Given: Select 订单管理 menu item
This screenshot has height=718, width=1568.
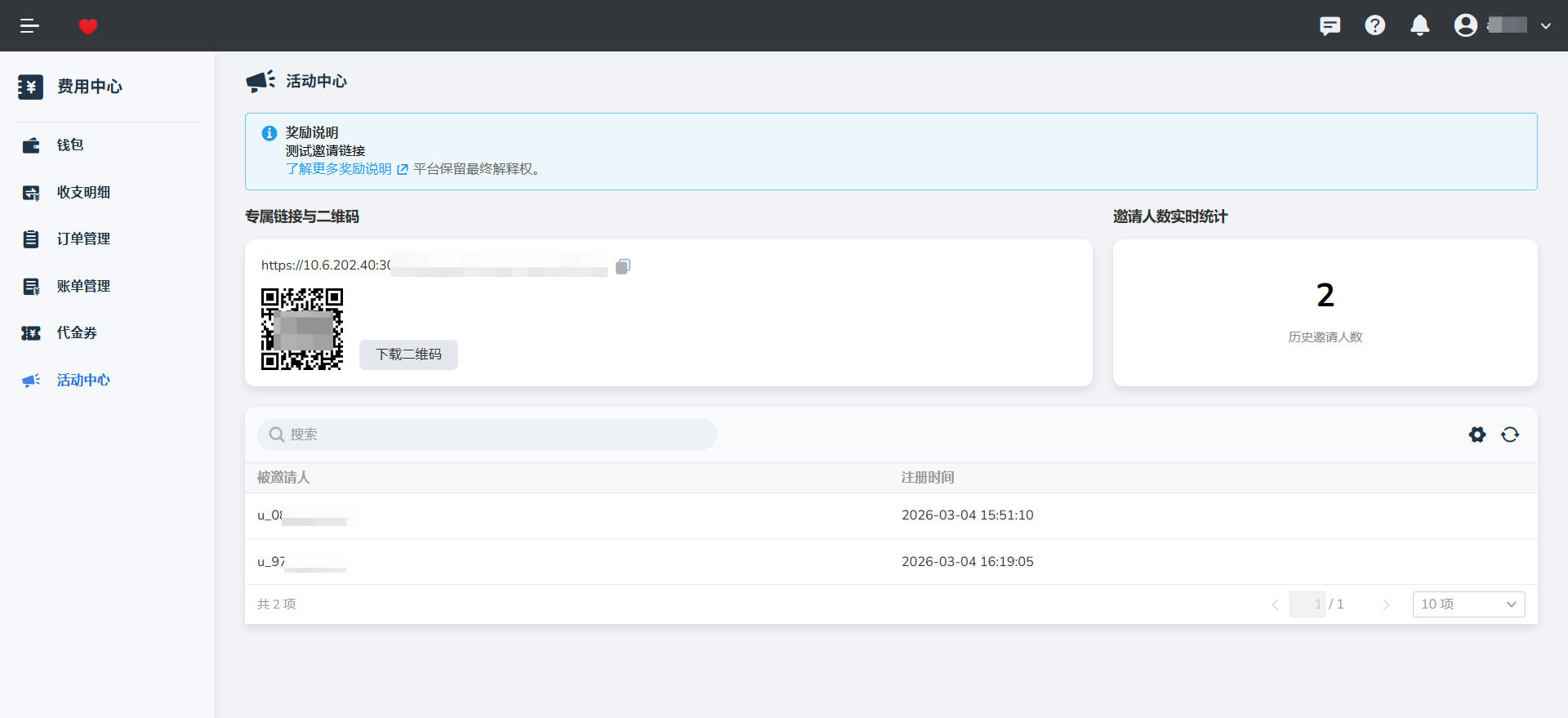Looking at the screenshot, I should coord(83,239).
